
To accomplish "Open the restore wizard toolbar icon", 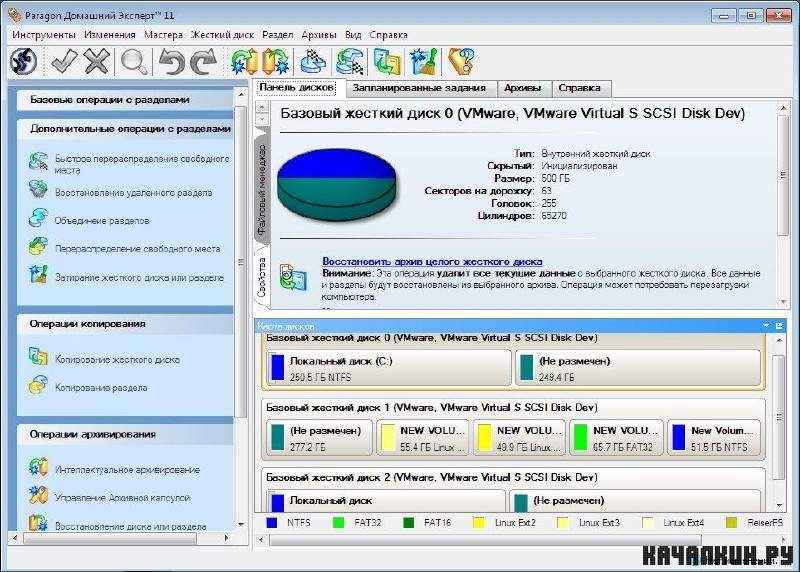I will tap(350, 62).
